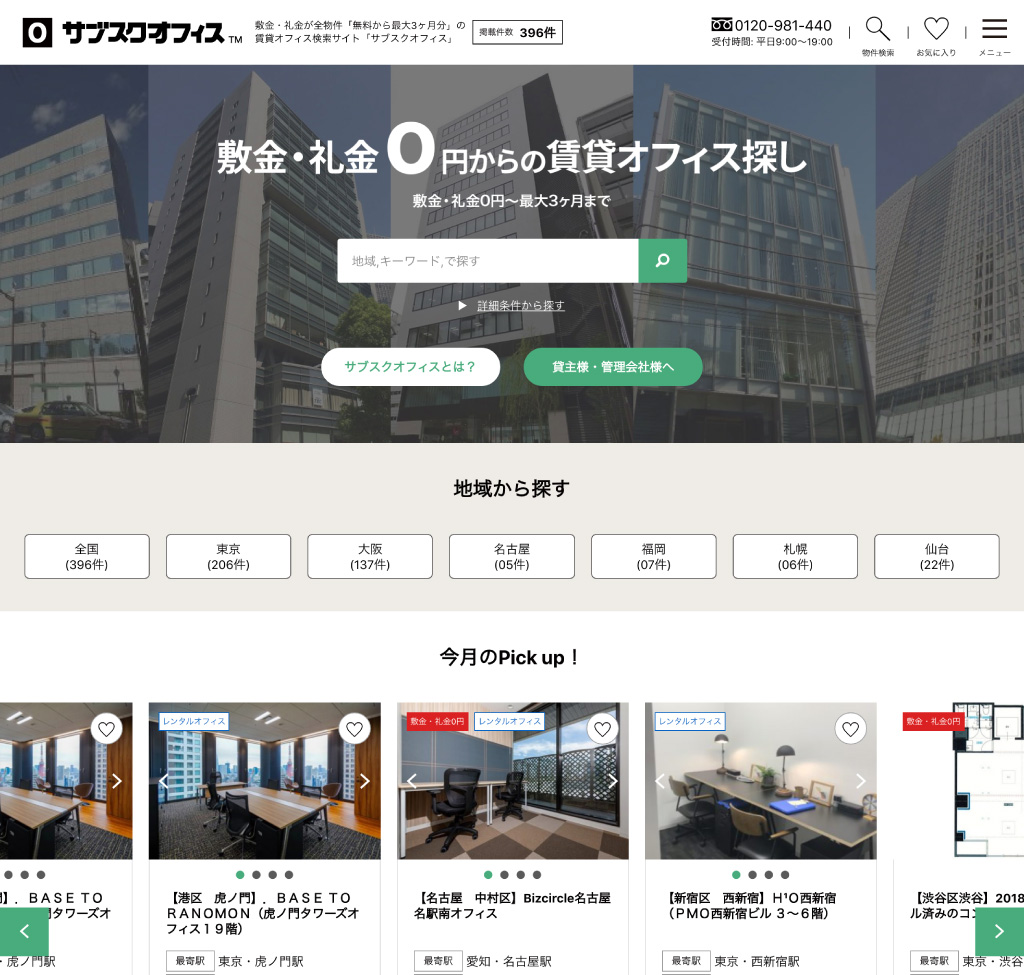The width and height of the screenshot is (1024, 975).
Task: Jump to second photo dot on Bizcircle名古屋 card
Action: tap(504, 875)
